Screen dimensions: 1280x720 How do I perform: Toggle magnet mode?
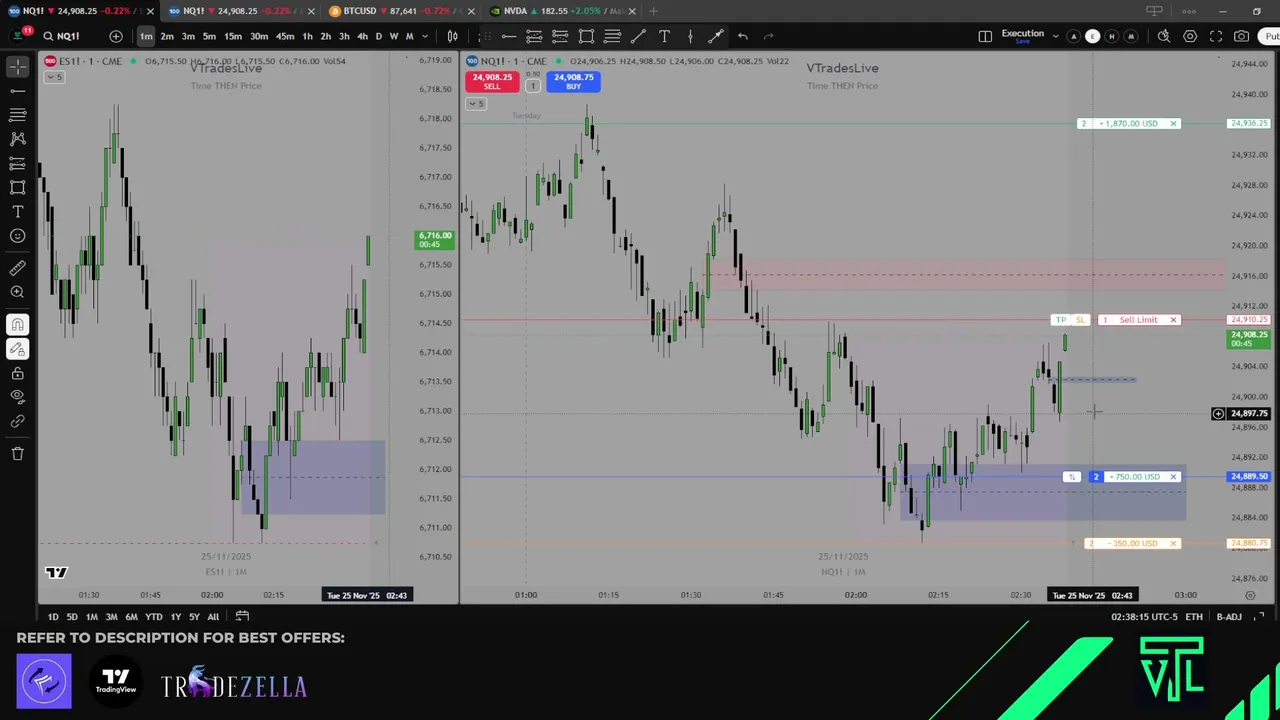click(x=18, y=324)
